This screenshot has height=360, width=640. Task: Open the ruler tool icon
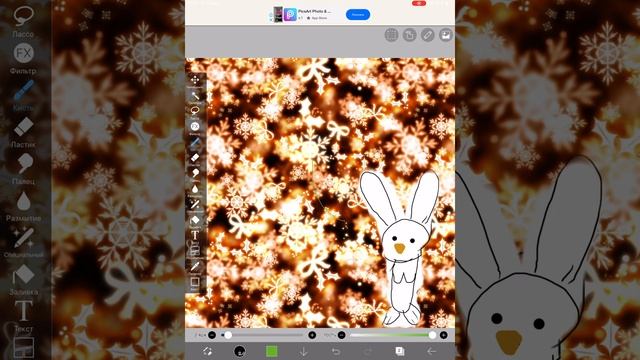point(427,35)
